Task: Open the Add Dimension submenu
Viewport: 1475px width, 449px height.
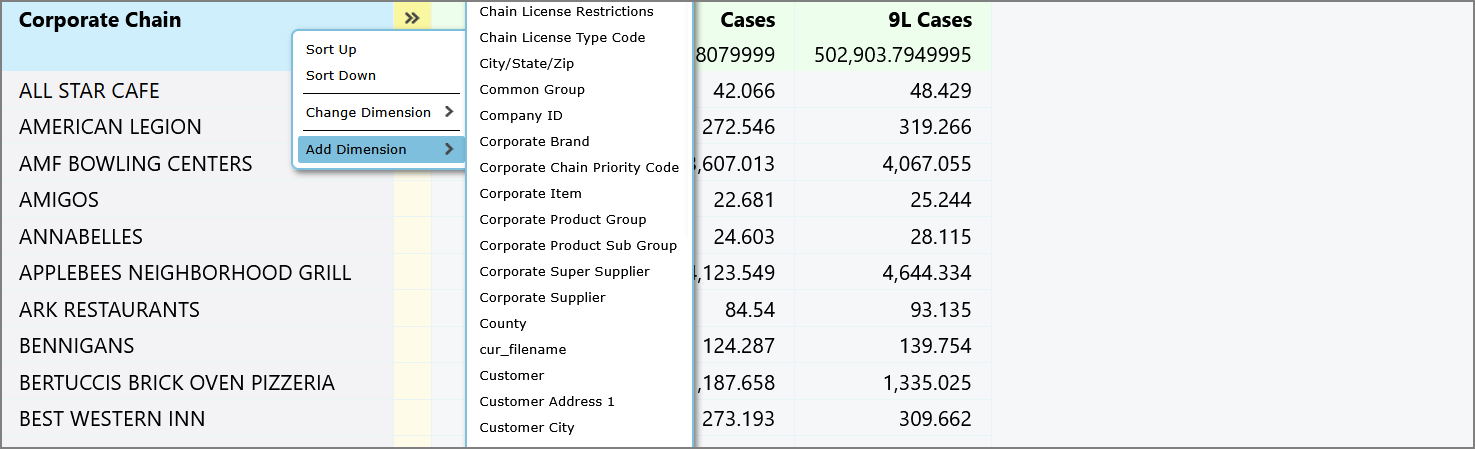Action: pos(380,149)
